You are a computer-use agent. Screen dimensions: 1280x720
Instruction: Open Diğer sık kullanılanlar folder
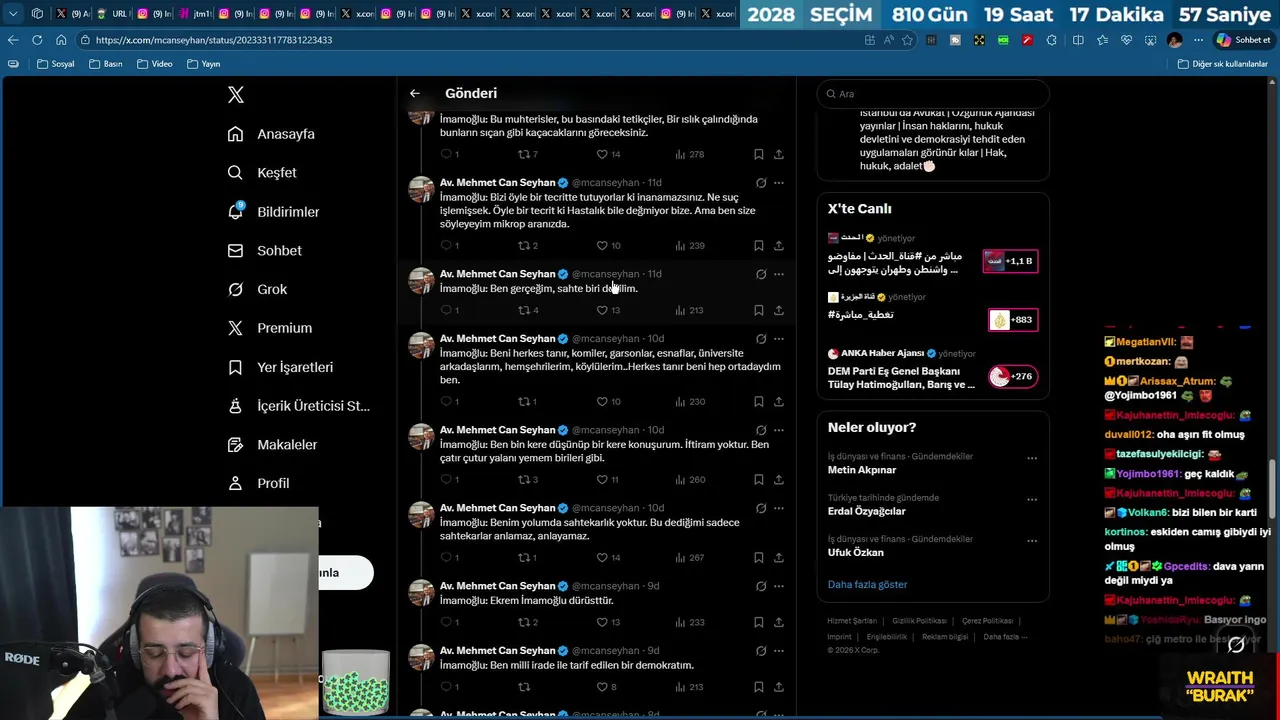coord(1223,64)
